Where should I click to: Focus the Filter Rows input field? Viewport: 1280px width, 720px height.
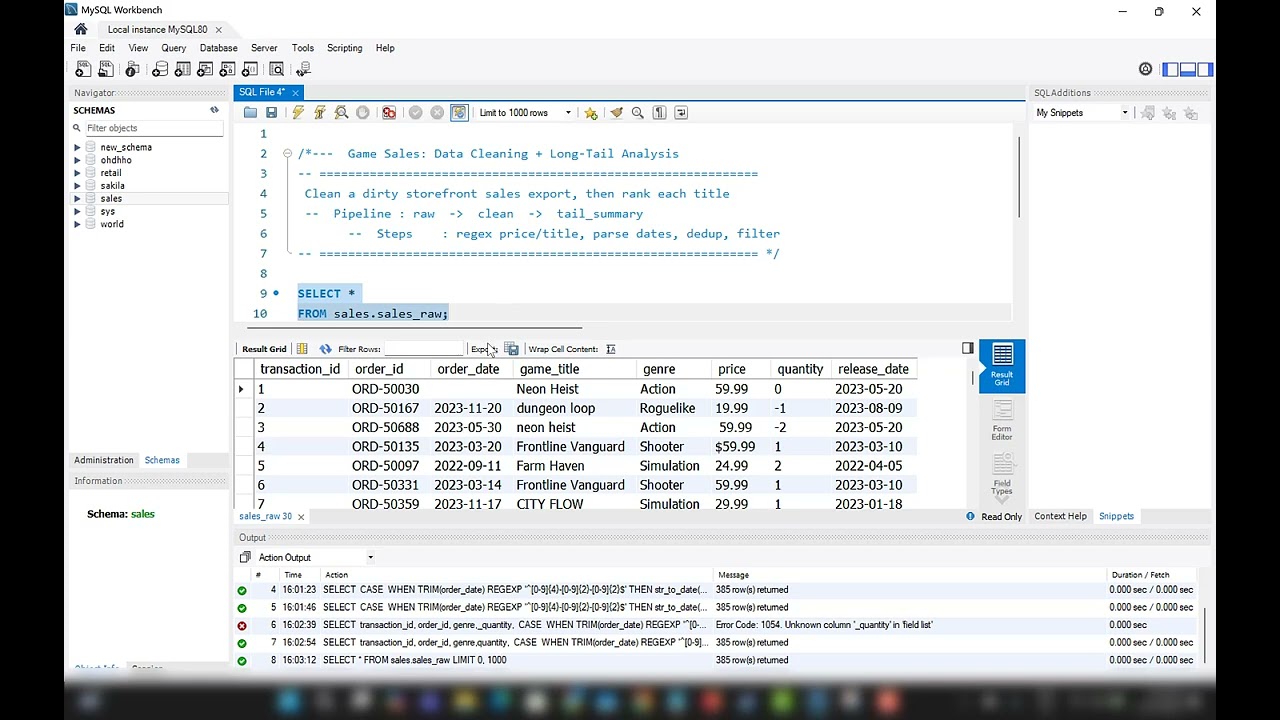pyautogui.click(x=422, y=349)
